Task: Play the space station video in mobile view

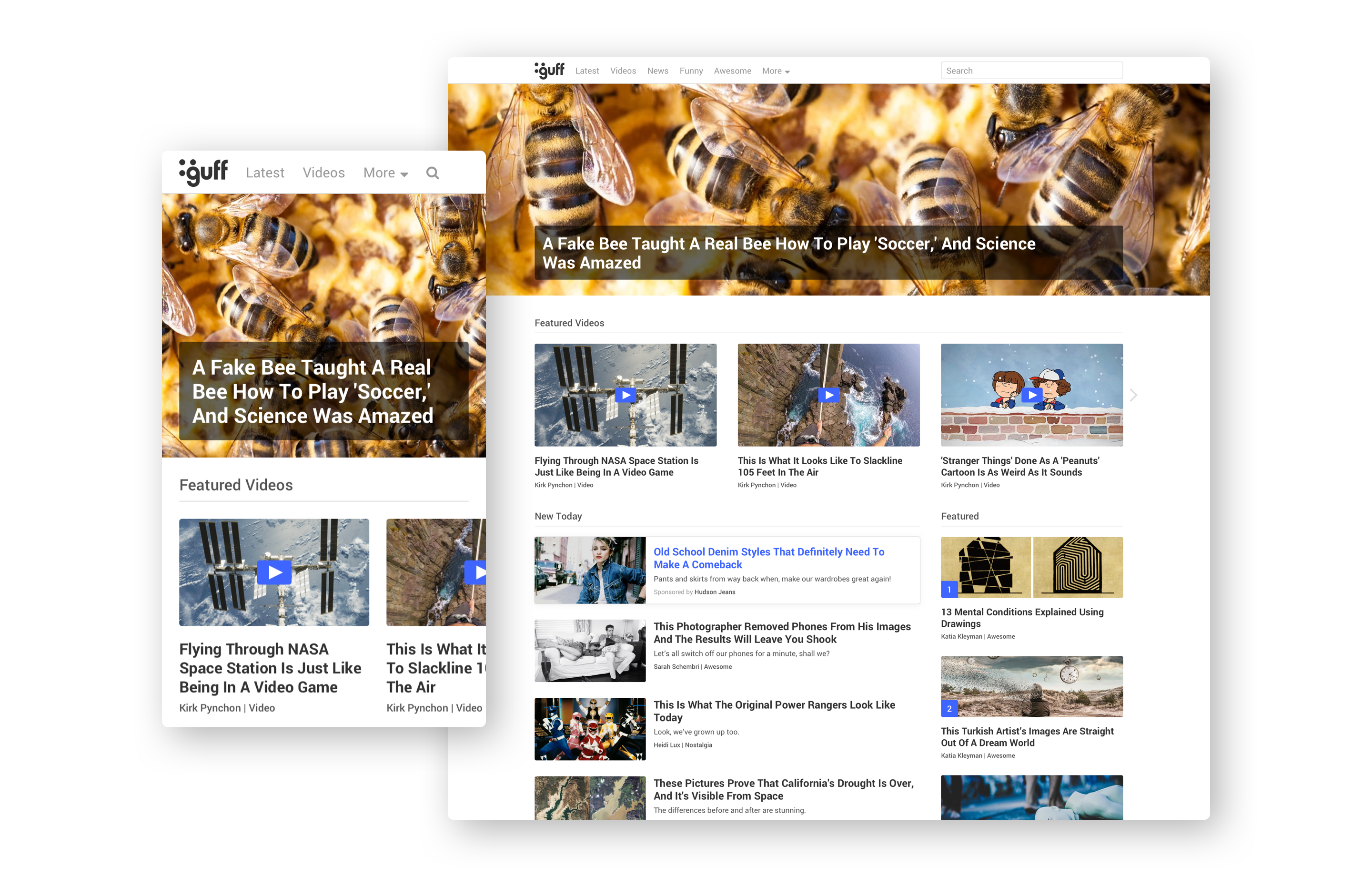Action: pyautogui.click(x=274, y=572)
